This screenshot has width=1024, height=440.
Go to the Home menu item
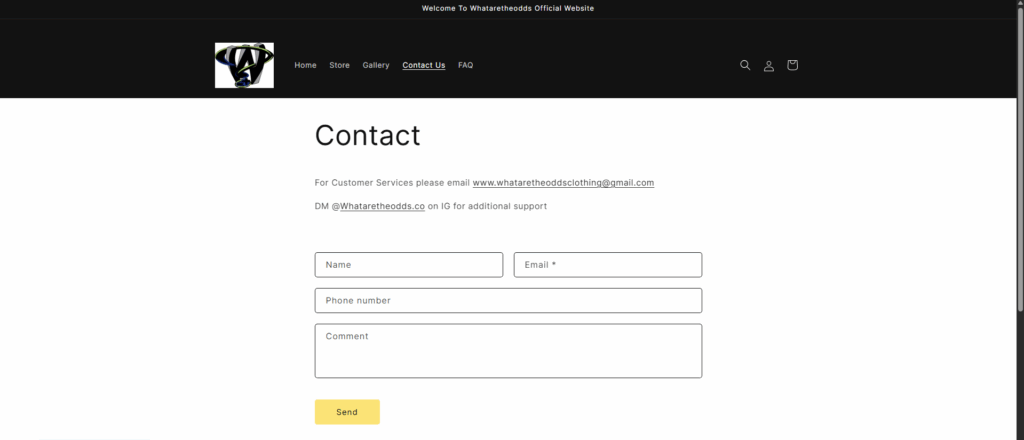(306, 65)
